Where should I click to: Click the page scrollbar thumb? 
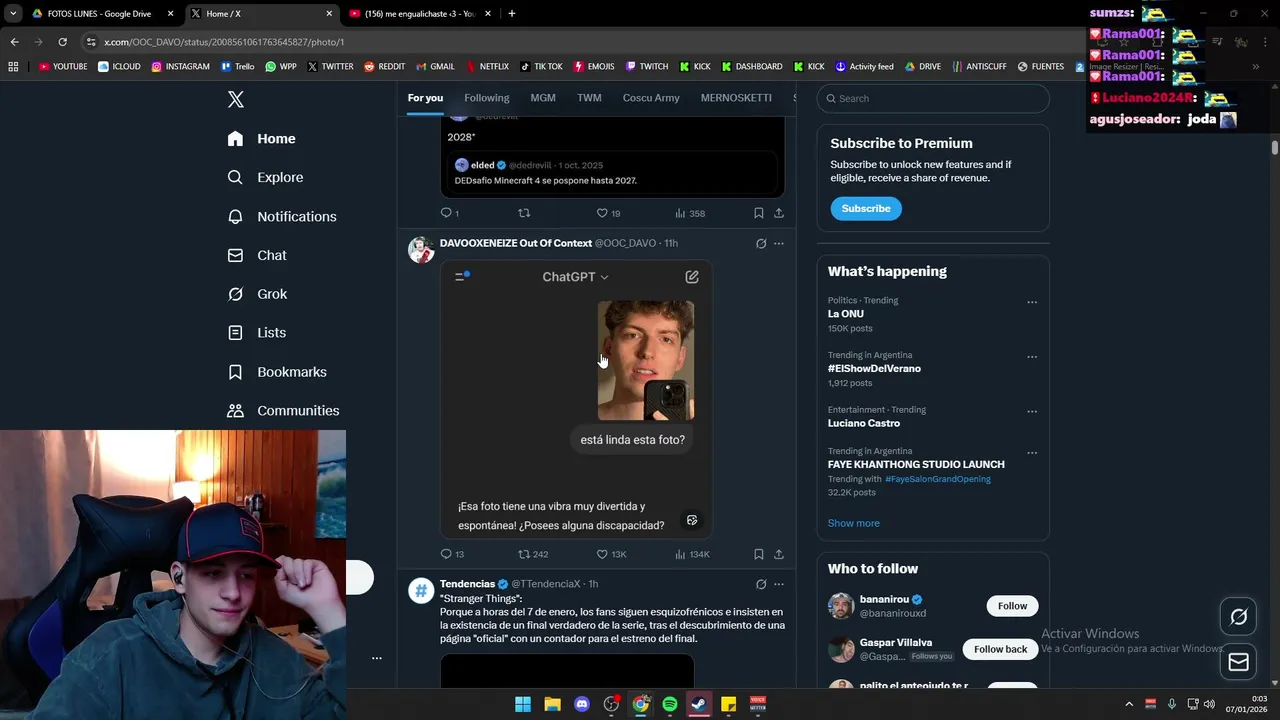pos(1275,148)
